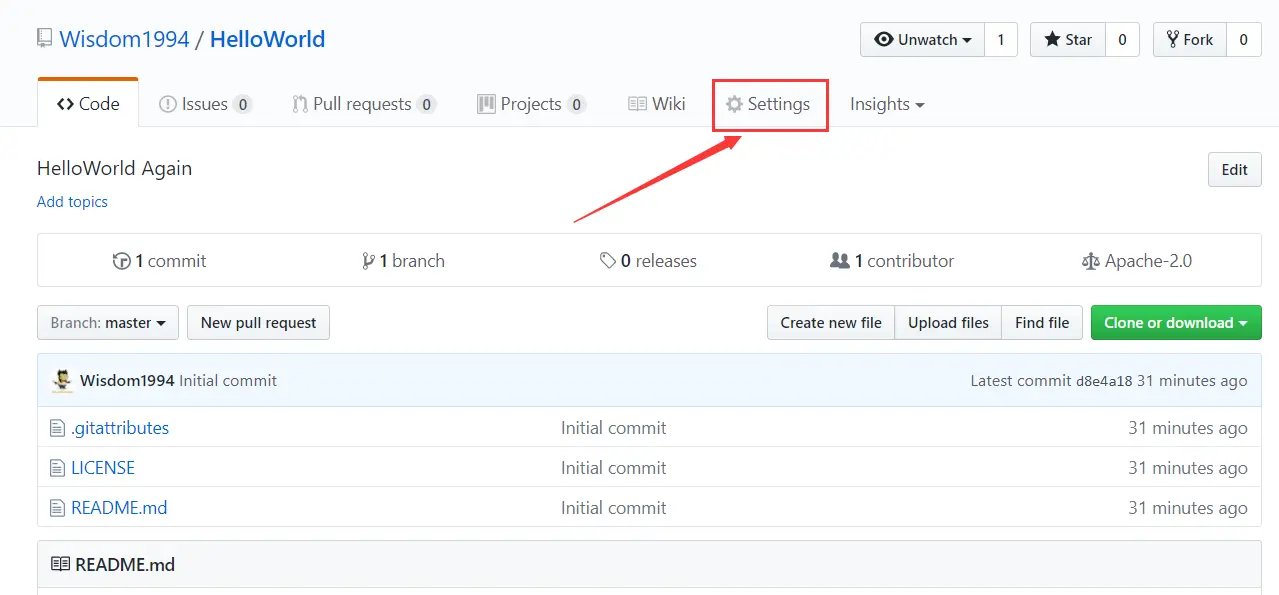Viewport: 1279px width, 595px height.
Task: Open the Branch: master dropdown
Action: tap(108, 323)
